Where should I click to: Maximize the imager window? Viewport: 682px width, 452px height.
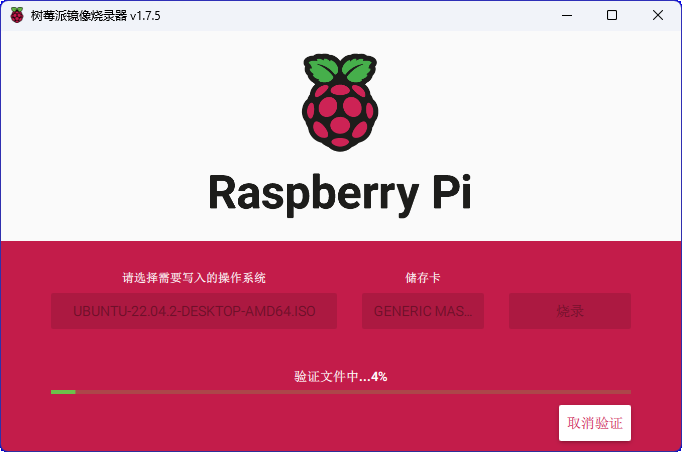pos(612,15)
